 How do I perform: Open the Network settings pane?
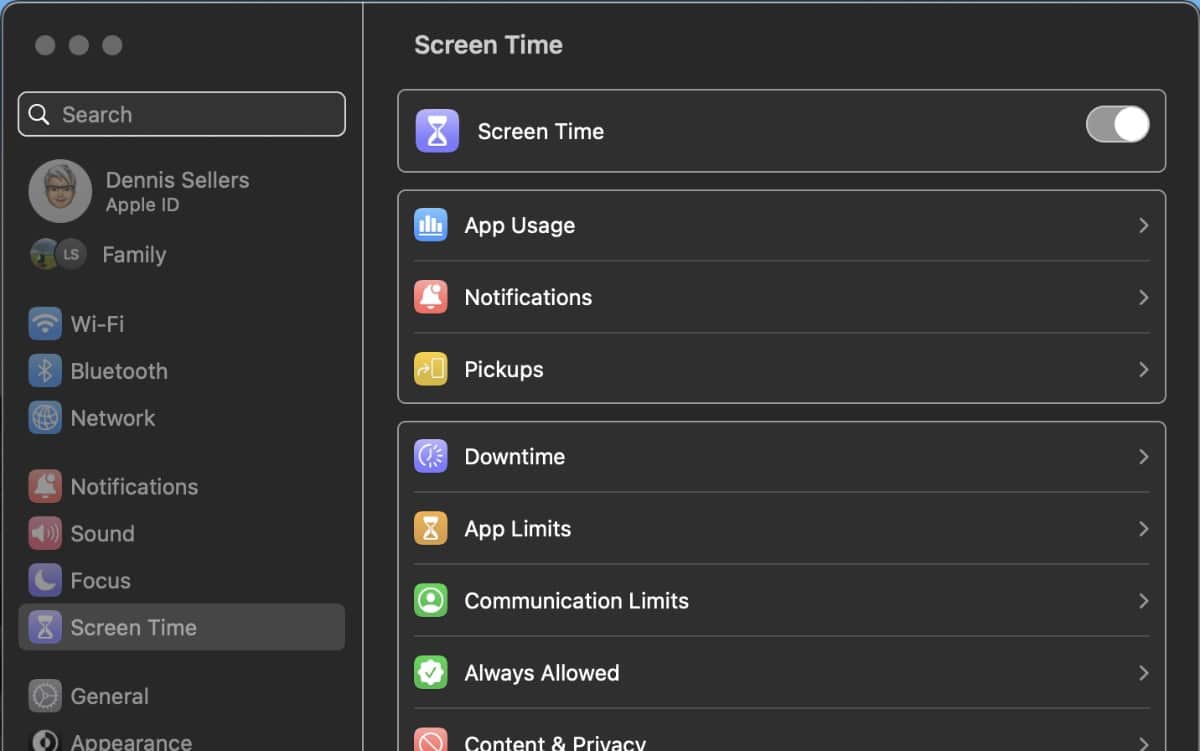(112, 418)
